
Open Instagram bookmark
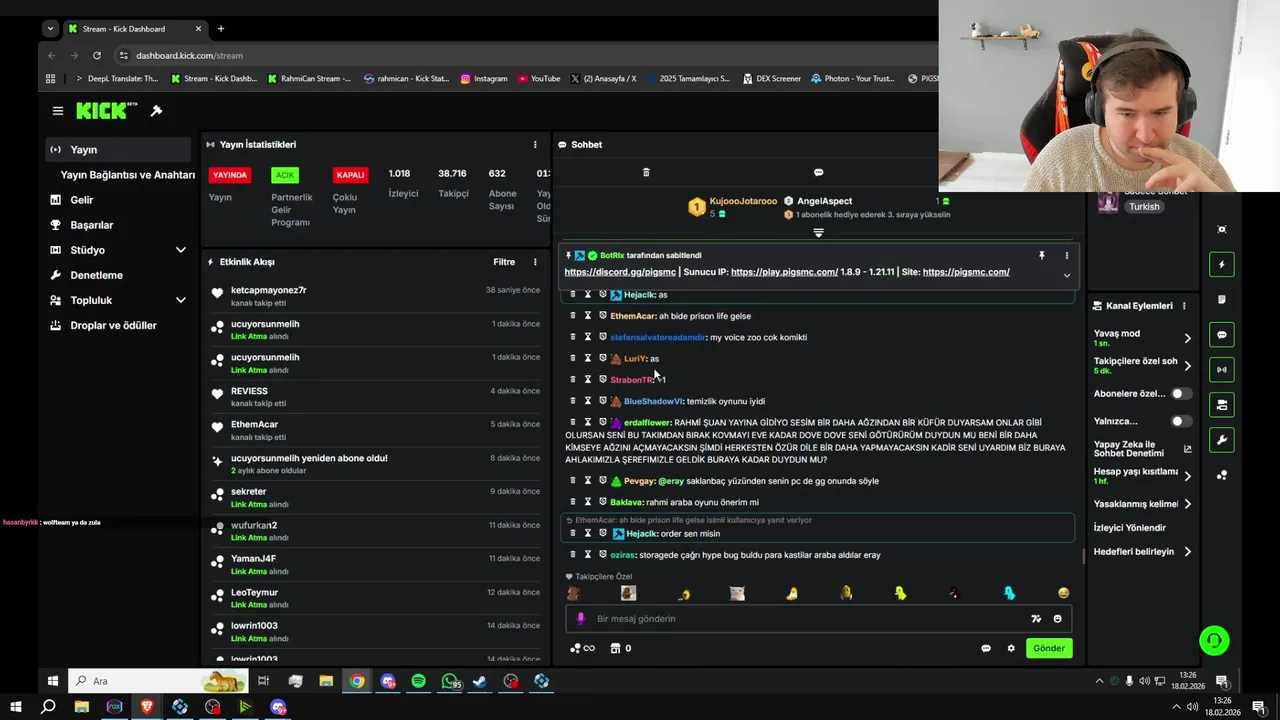(x=484, y=78)
